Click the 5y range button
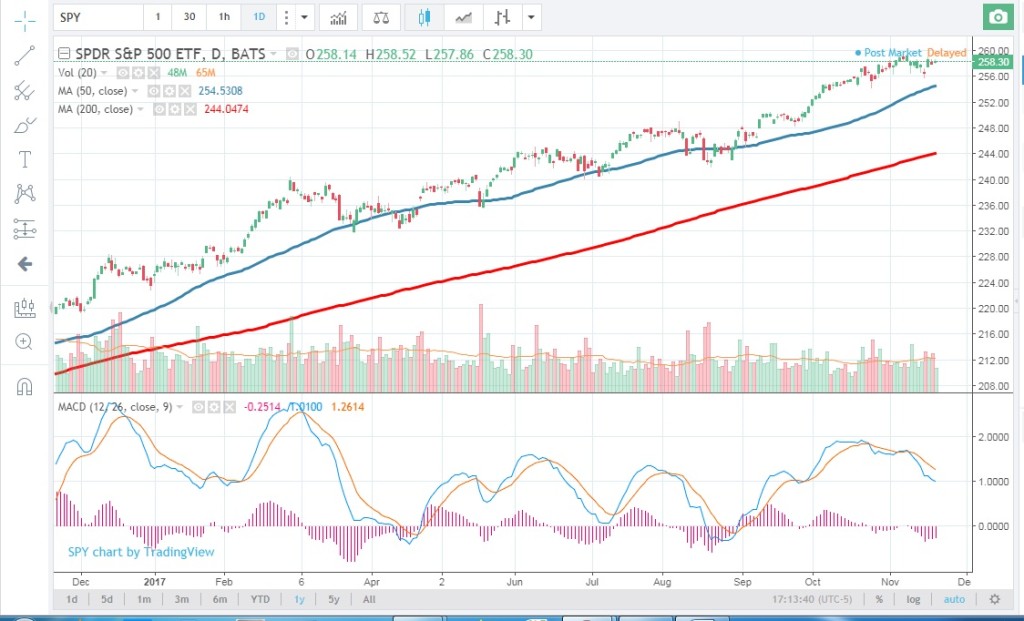Image resolution: width=1024 pixels, height=621 pixels. [332, 599]
